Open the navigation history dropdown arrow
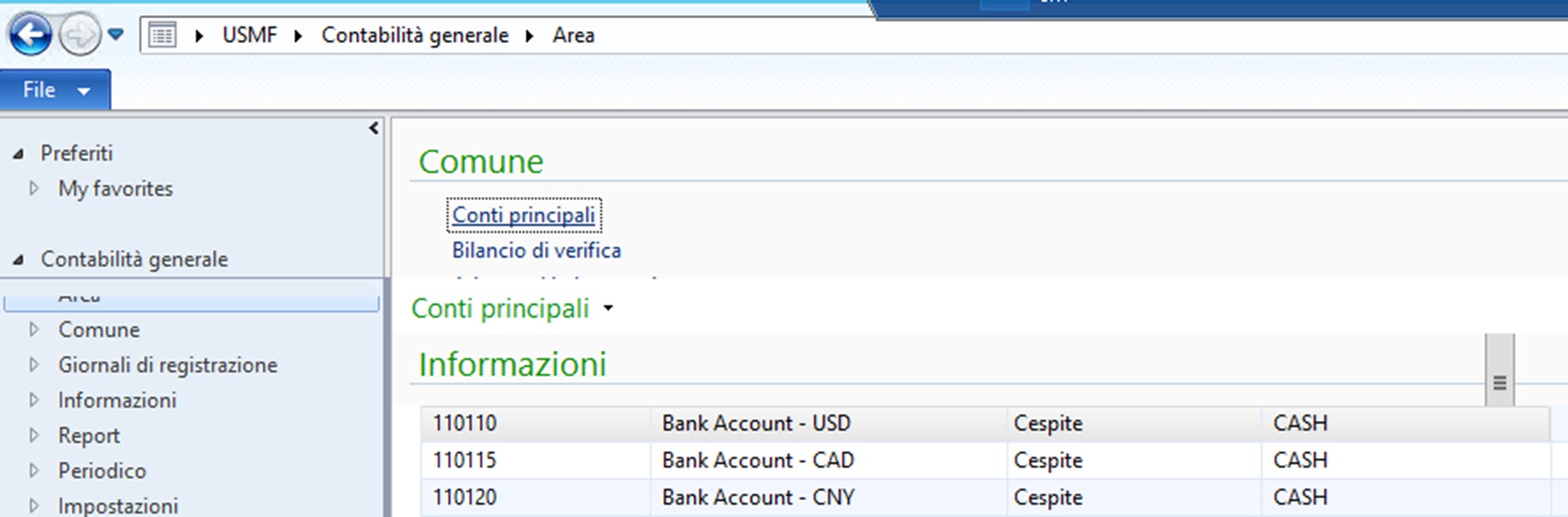 tap(116, 35)
